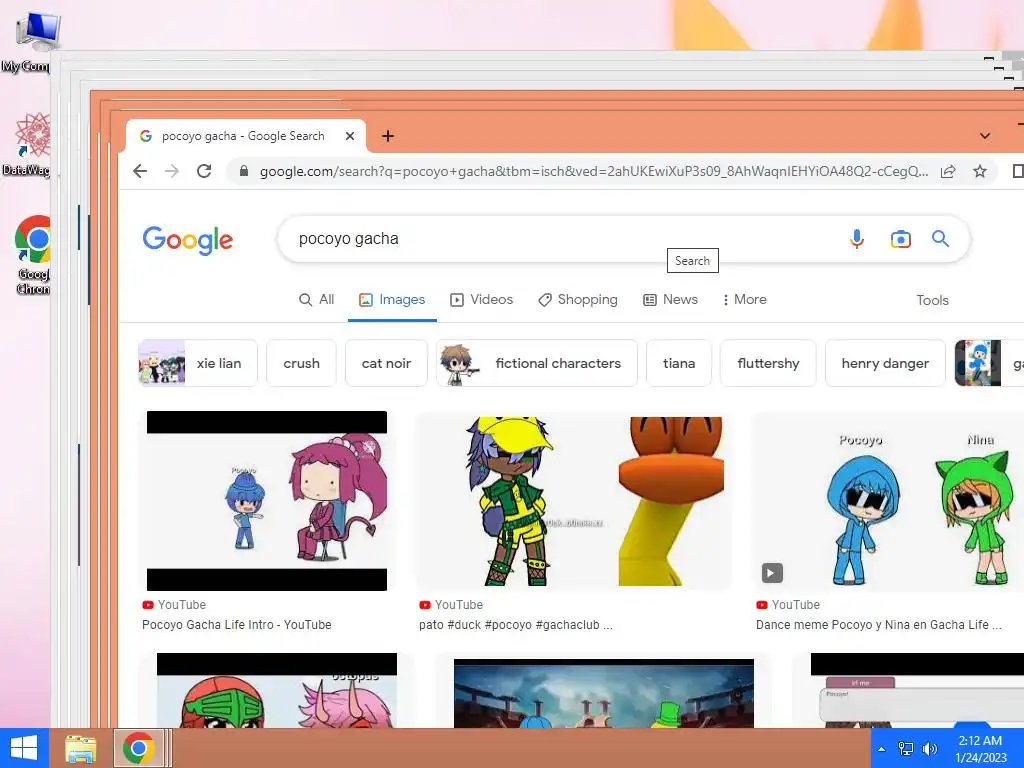Expand the tab search chevron

(x=985, y=136)
